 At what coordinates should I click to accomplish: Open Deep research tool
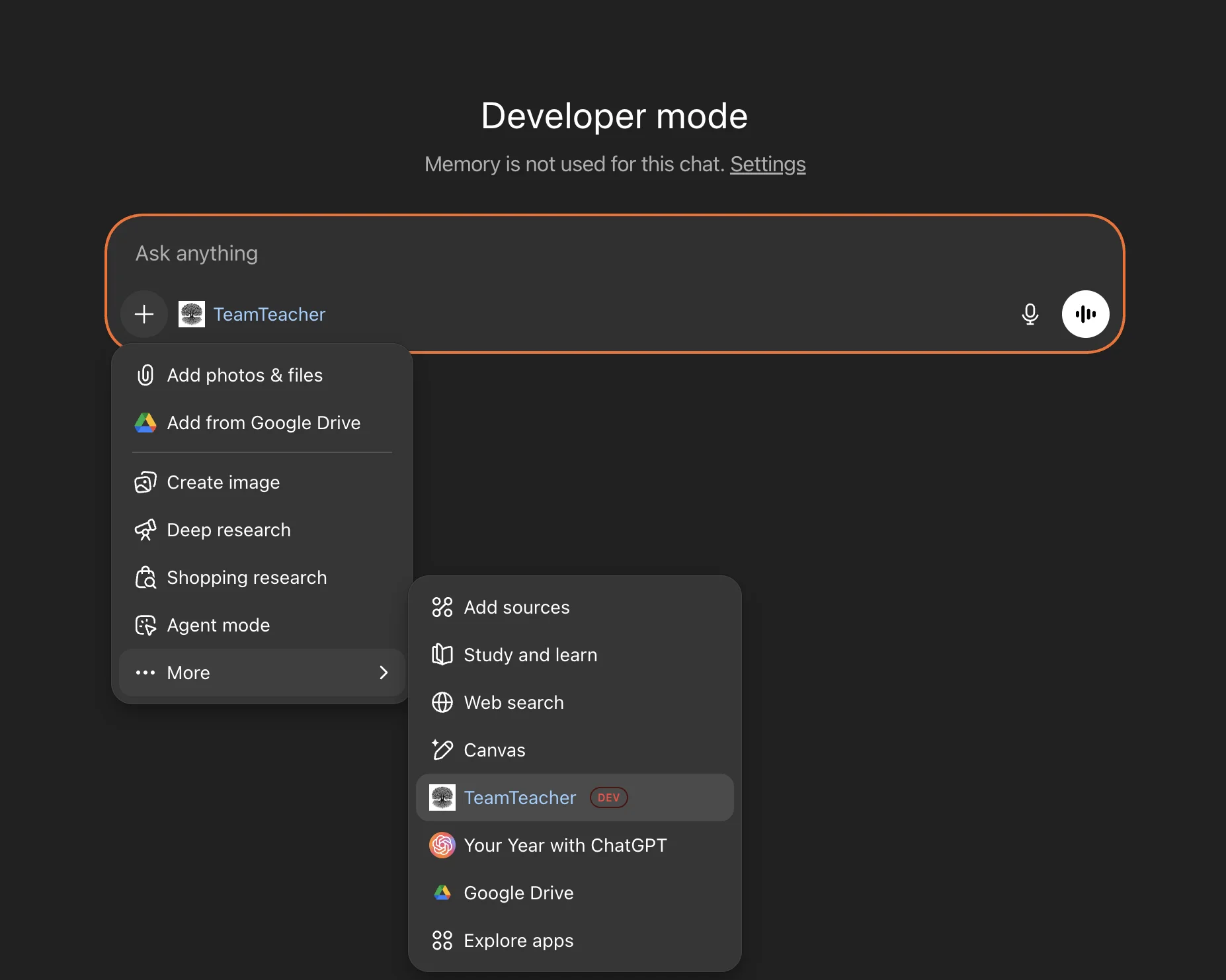click(x=228, y=530)
